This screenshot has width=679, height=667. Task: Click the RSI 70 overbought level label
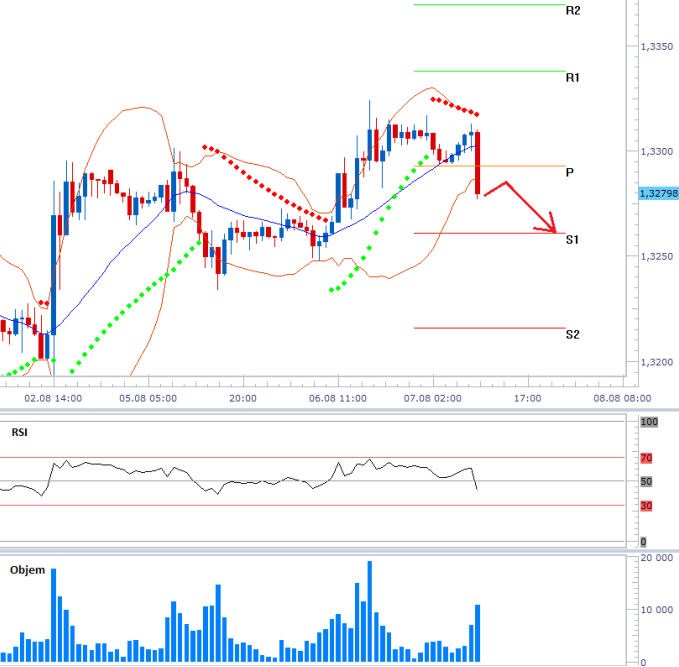click(x=646, y=458)
